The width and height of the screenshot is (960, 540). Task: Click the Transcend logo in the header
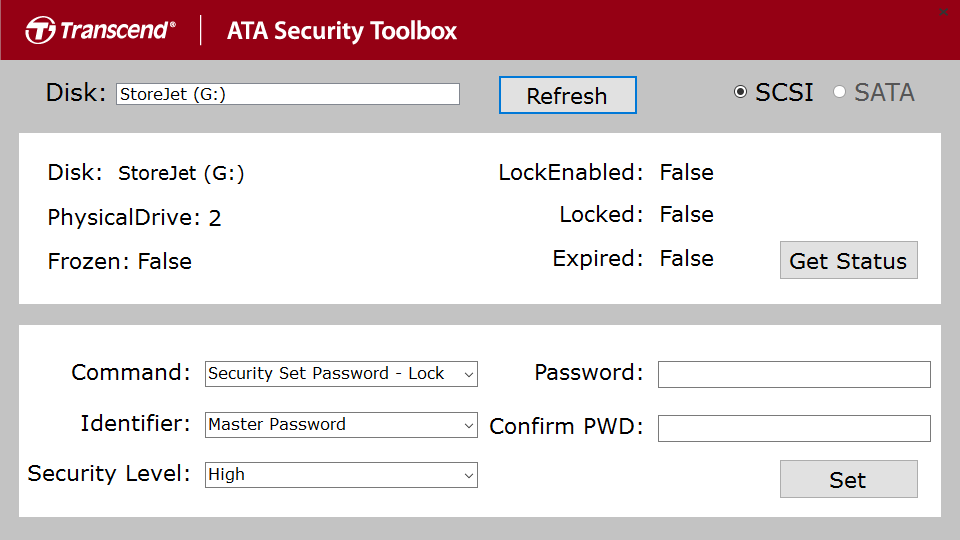(x=100, y=30)
